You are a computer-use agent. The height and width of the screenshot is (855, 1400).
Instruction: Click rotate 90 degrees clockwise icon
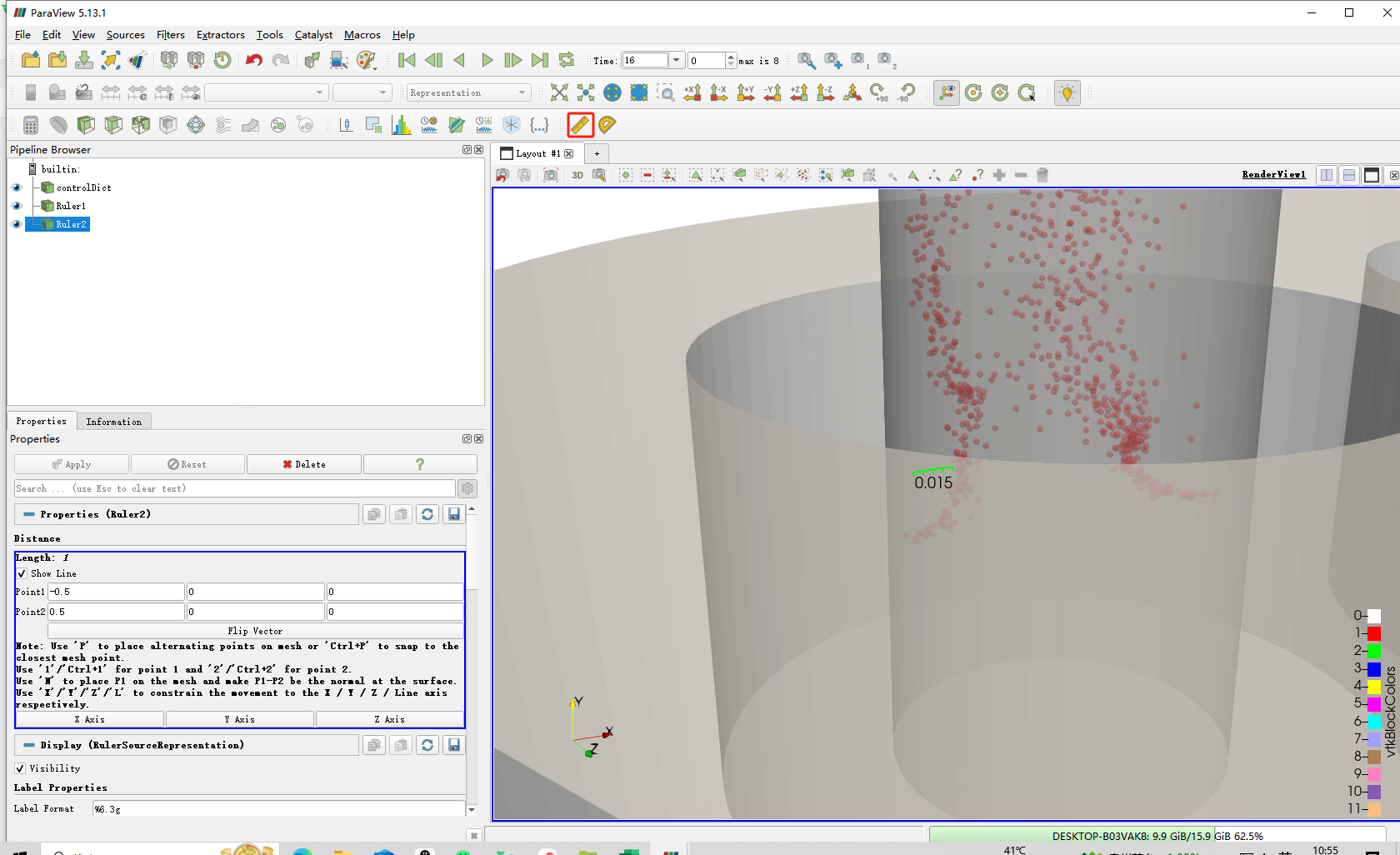[879, 92]
